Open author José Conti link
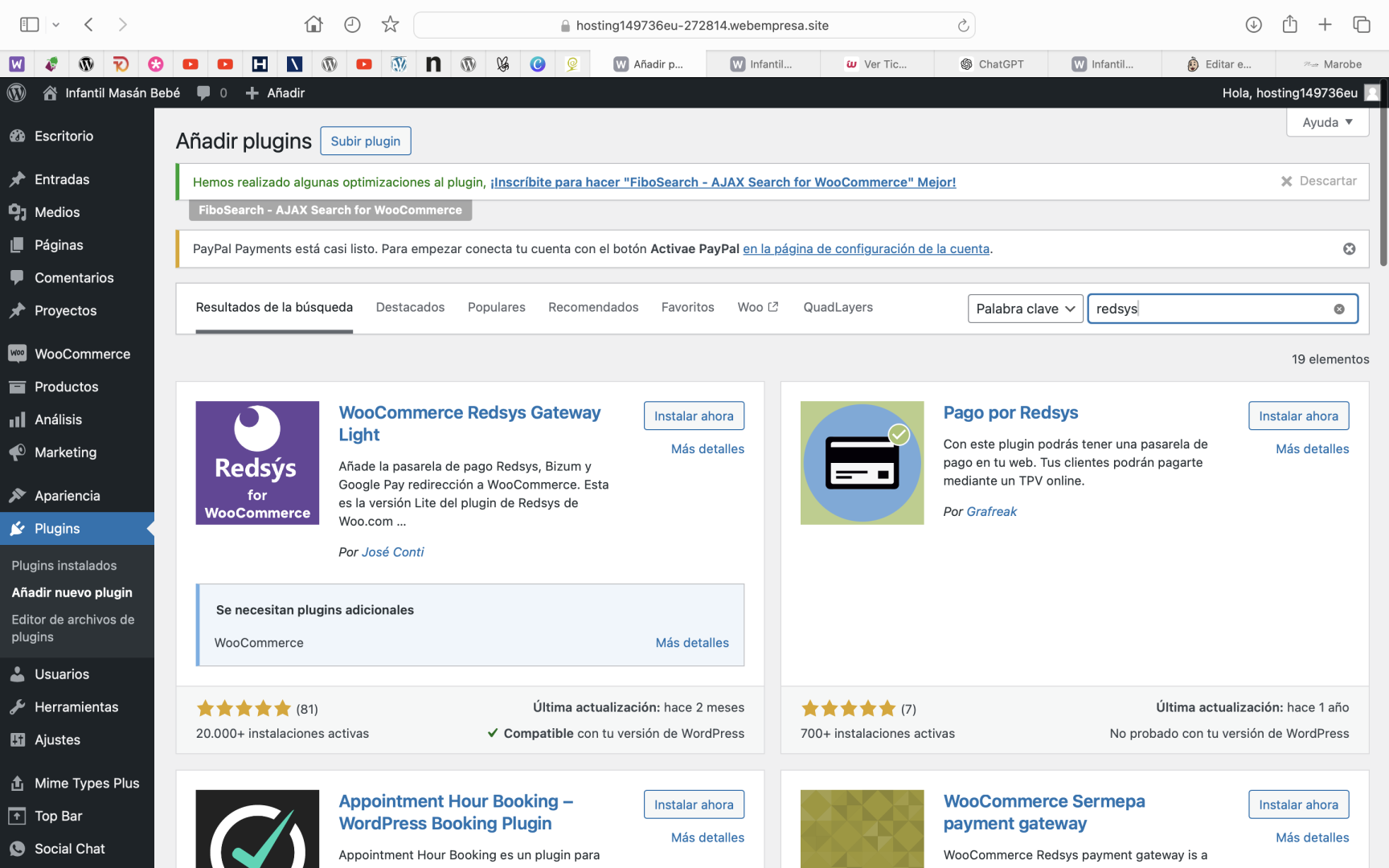This screenshot has width=1389, height=868. (x=392, y=552)
